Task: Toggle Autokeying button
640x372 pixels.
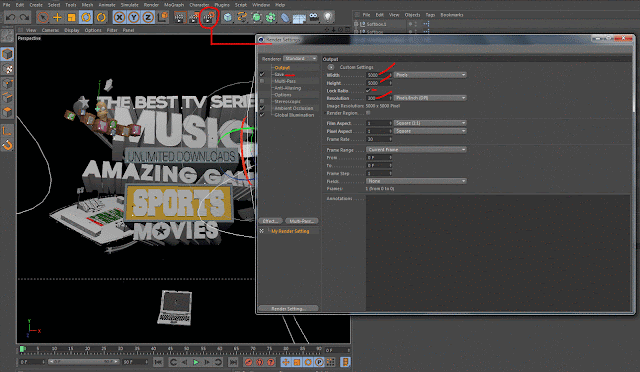Action: [x=260, y=362]
